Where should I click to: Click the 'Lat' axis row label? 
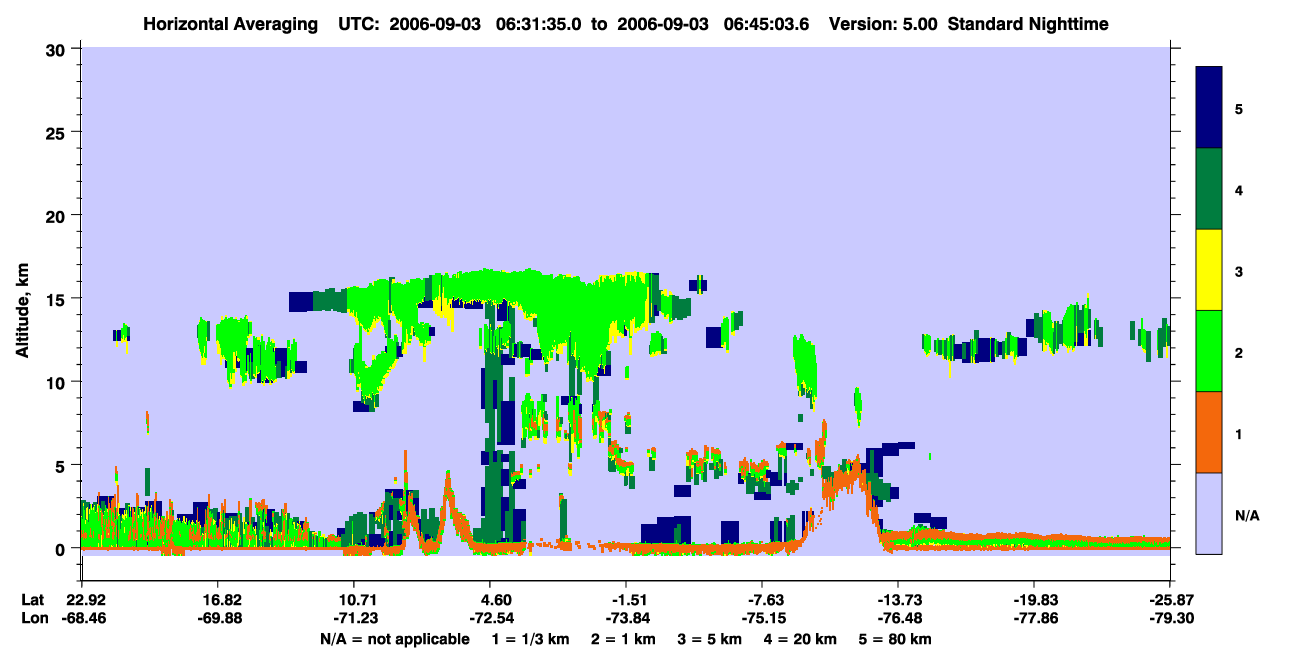point(32,600)
